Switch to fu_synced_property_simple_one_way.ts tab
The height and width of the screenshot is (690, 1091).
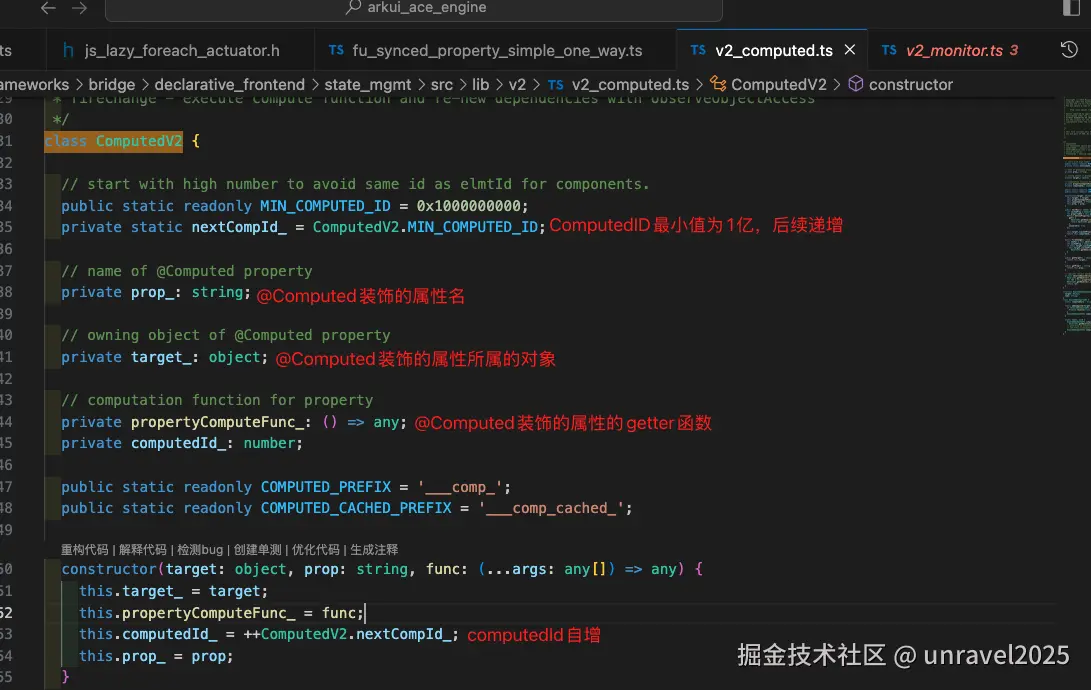tap(495, 51)
